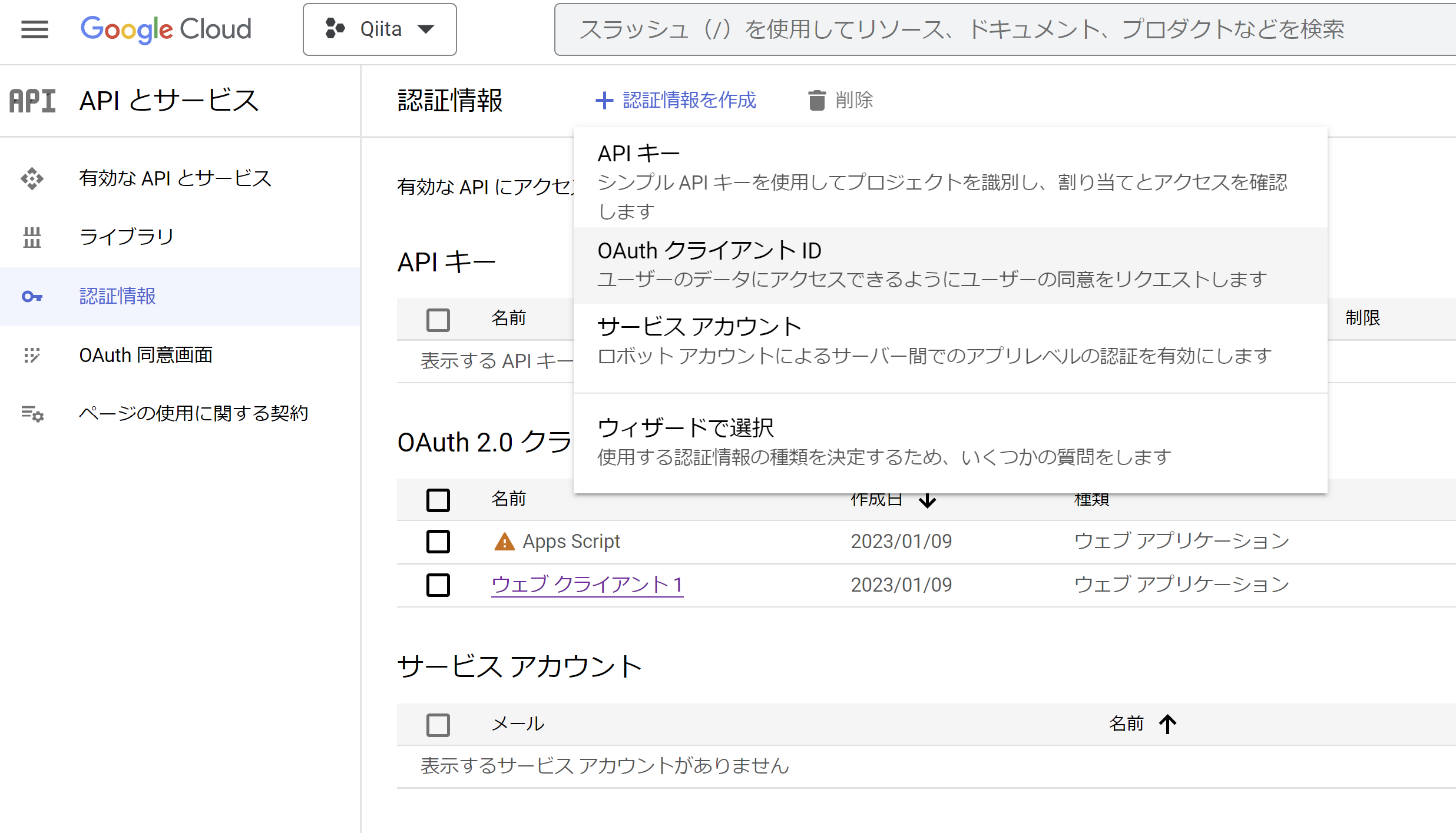Select the 有効な API とサービス dashboard icon

[x=32, y=178]
